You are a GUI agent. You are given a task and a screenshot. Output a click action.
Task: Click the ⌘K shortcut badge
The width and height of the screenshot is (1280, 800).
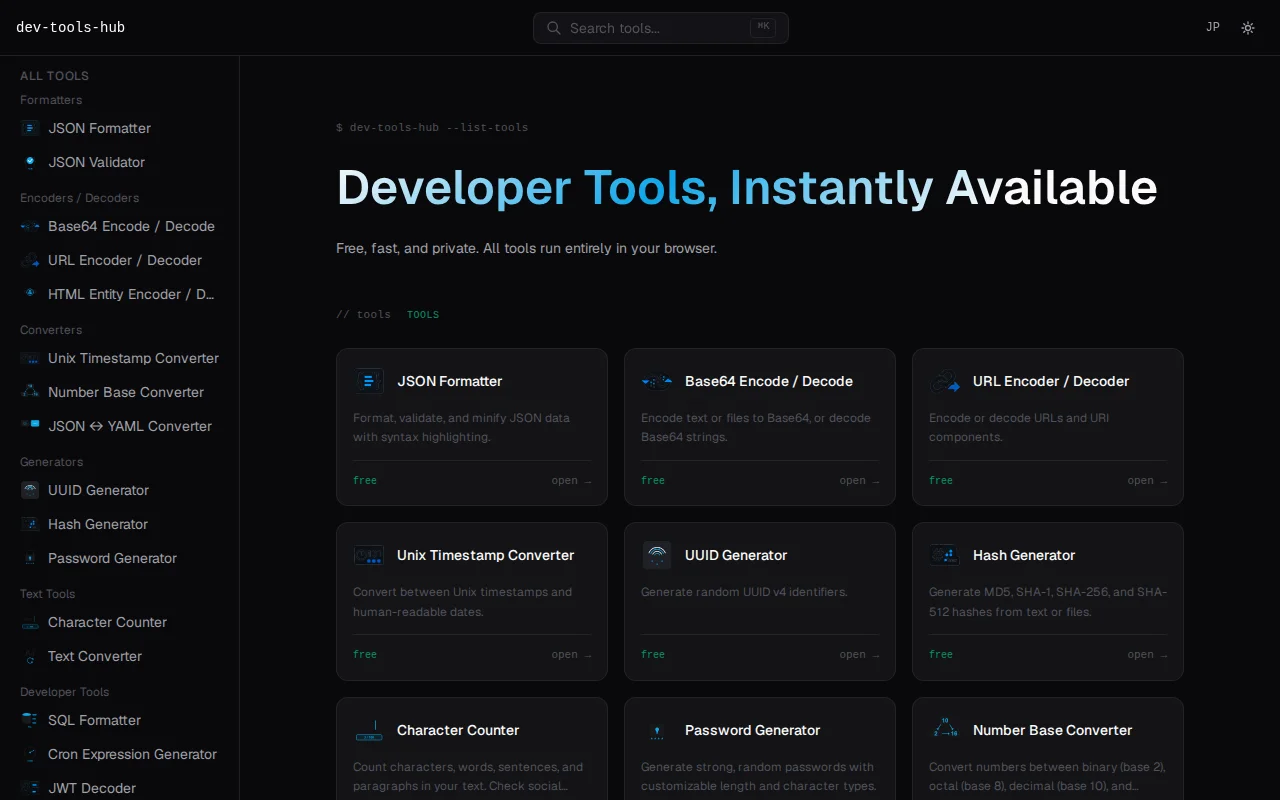[763, 27]
